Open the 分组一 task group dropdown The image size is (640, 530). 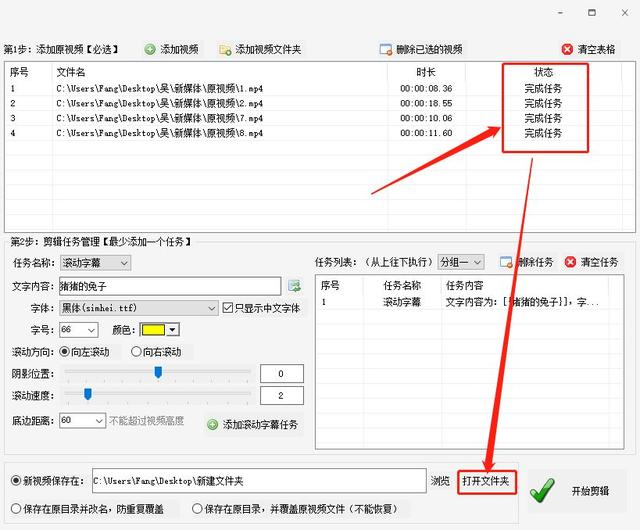click(461, 262)
